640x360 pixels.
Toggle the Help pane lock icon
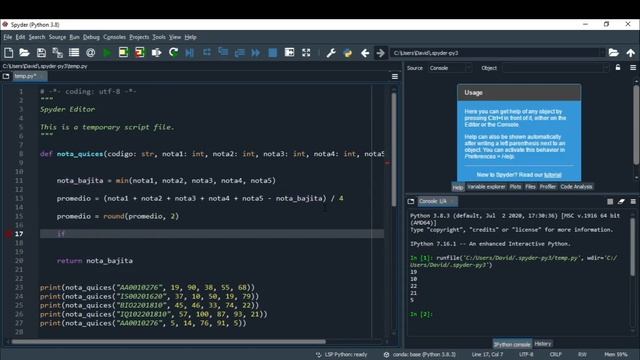point(618,68)
